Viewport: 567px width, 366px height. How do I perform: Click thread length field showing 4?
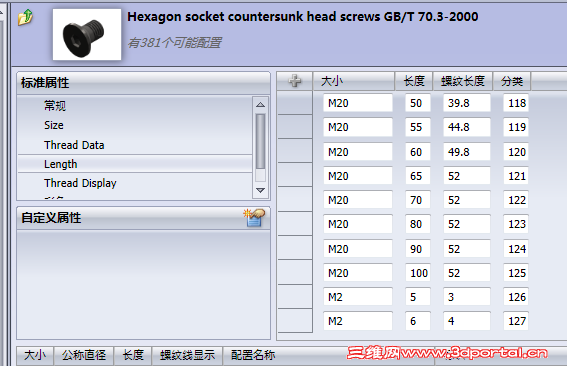coord(467,321)
